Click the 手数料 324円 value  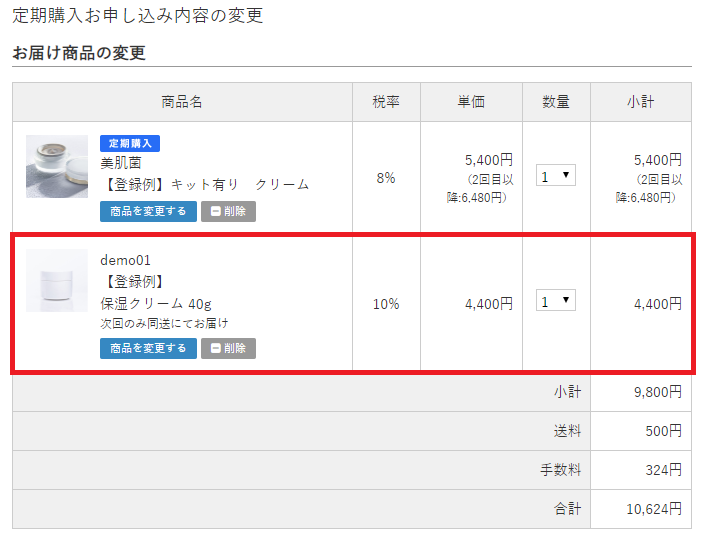(664, 470)
